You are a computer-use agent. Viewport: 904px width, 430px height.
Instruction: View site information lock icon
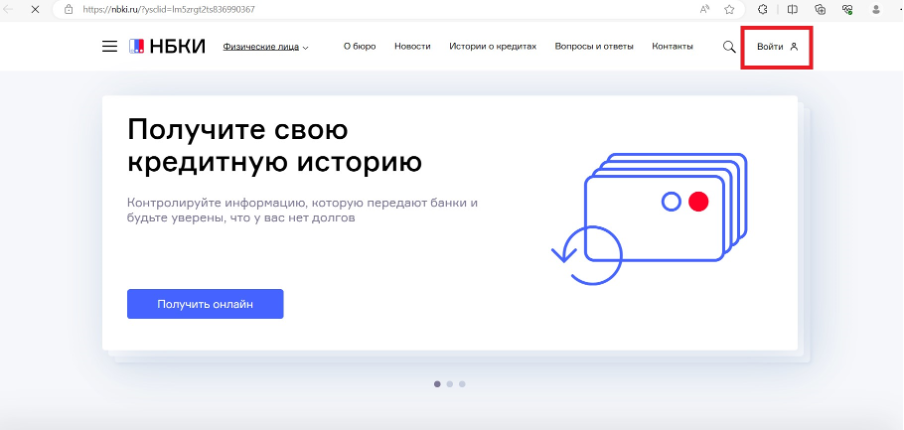pyautogui.click(x=69, y=9)
